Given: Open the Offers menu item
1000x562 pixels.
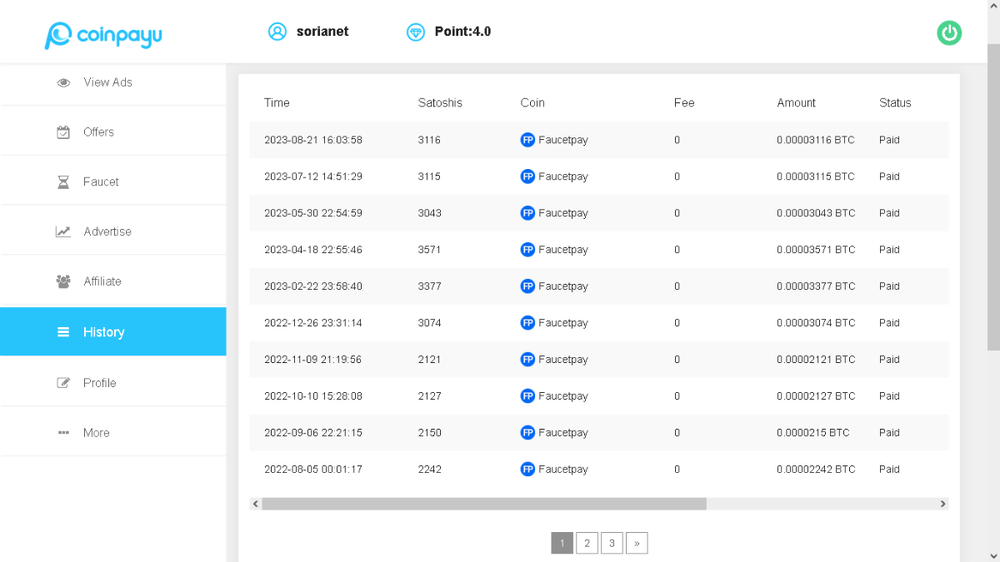Looking at the screenshot, I should click(98, 132).
